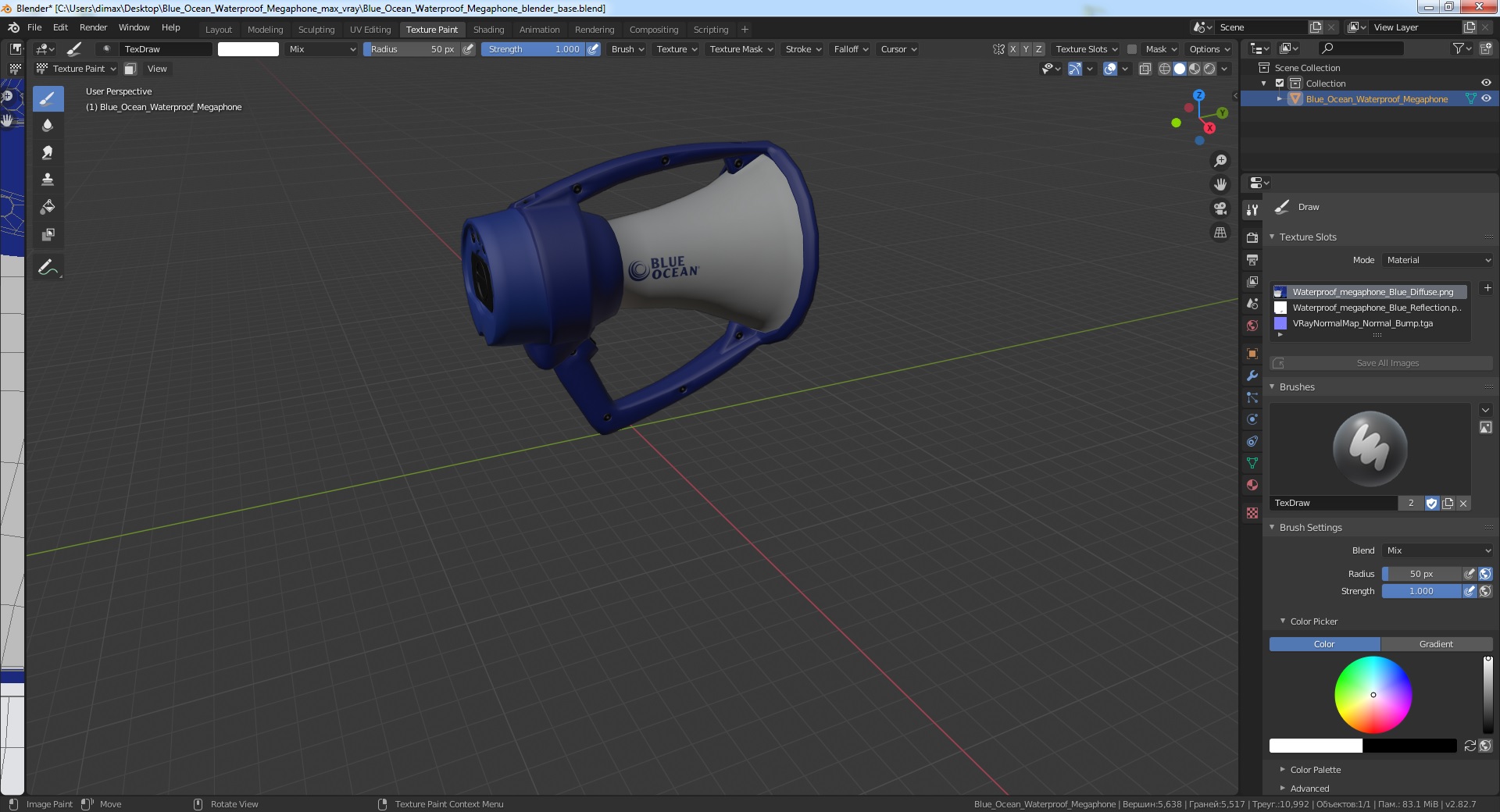
Task: Toggle Y axis symmetry
Action: pyautogui.click(x=1026, y=49)
